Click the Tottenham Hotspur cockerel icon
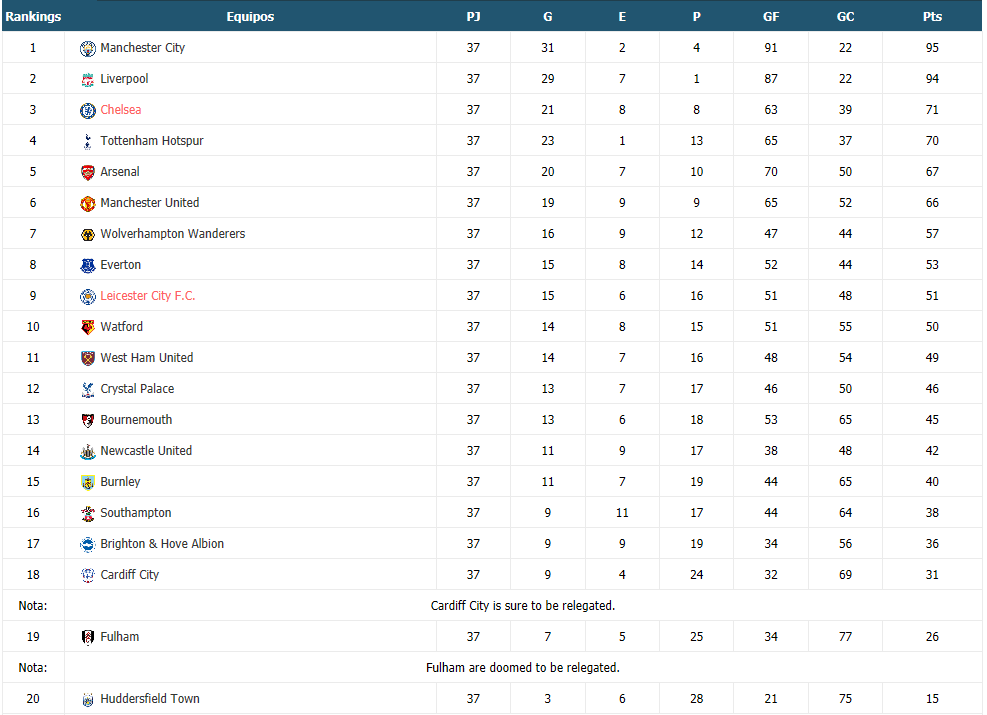Image resolution: width=987 pixels, height=715 pixels. 87,141
